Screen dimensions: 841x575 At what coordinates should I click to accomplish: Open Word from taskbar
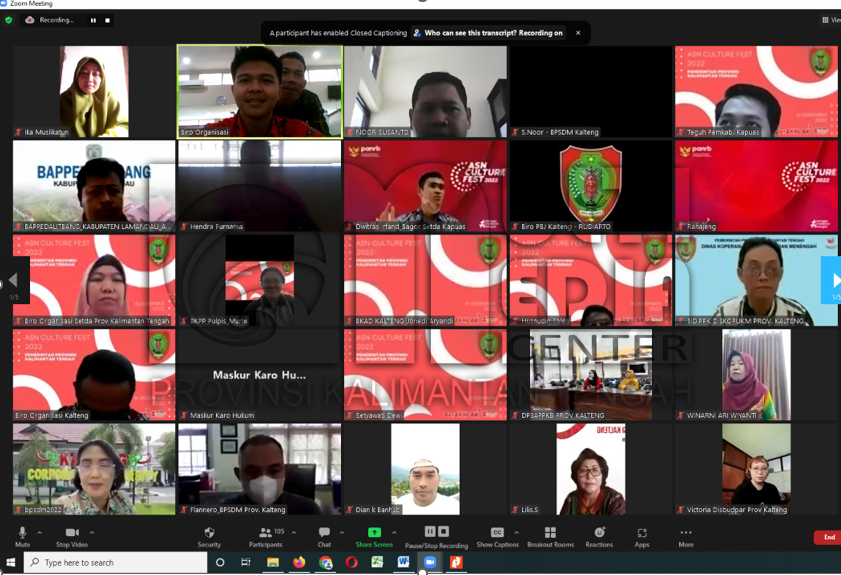click(403, 562)
